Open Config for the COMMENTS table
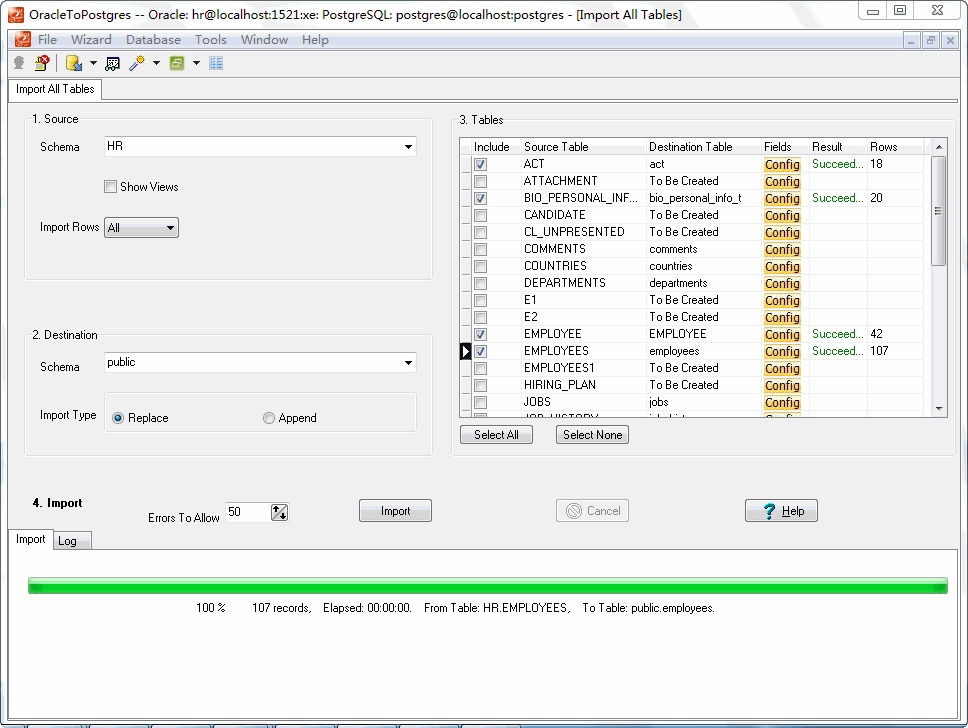The height and width of the screenshot is (728, 968). click(x=782, y=249)
